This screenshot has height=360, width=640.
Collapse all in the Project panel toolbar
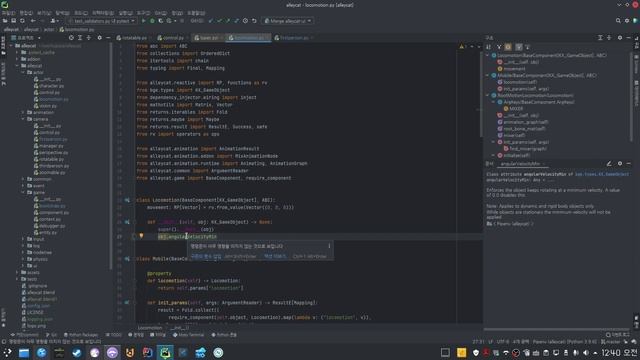point(89,38)
